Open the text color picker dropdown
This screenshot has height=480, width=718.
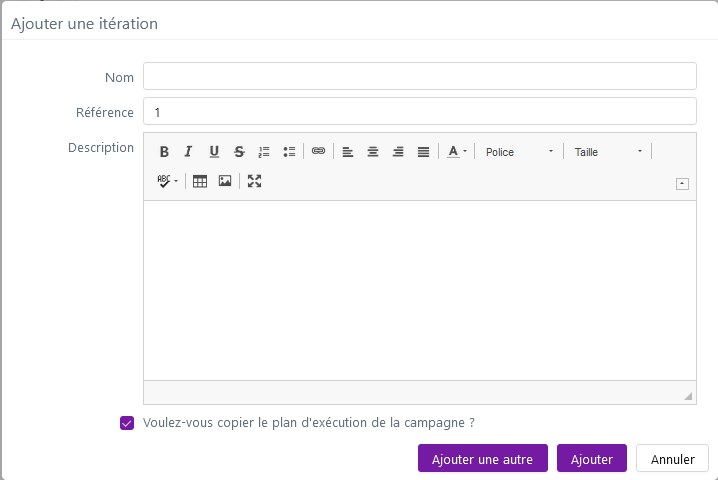point(457,152)
